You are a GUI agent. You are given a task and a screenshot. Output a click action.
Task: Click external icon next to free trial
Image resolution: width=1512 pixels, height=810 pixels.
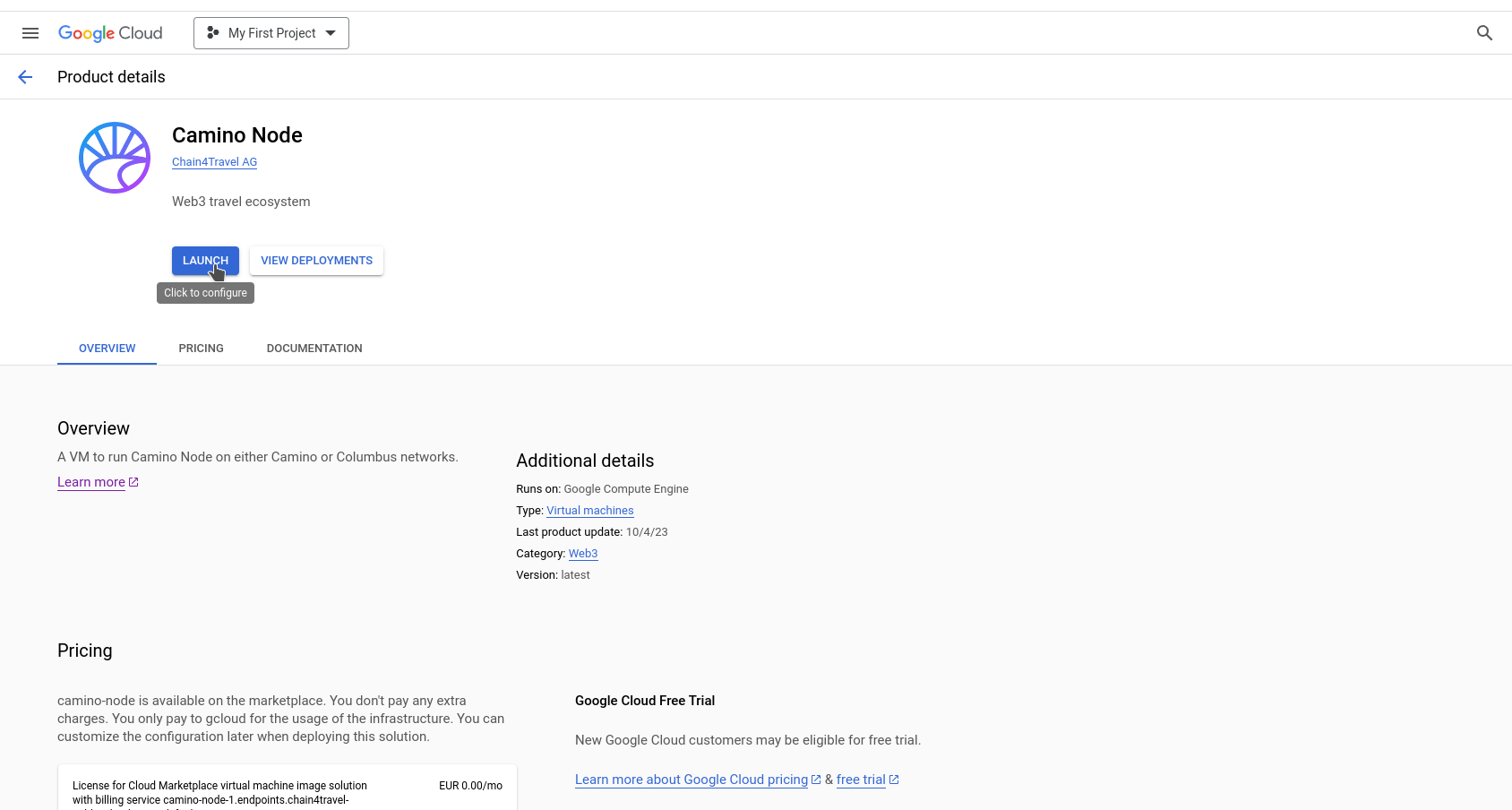894,780
